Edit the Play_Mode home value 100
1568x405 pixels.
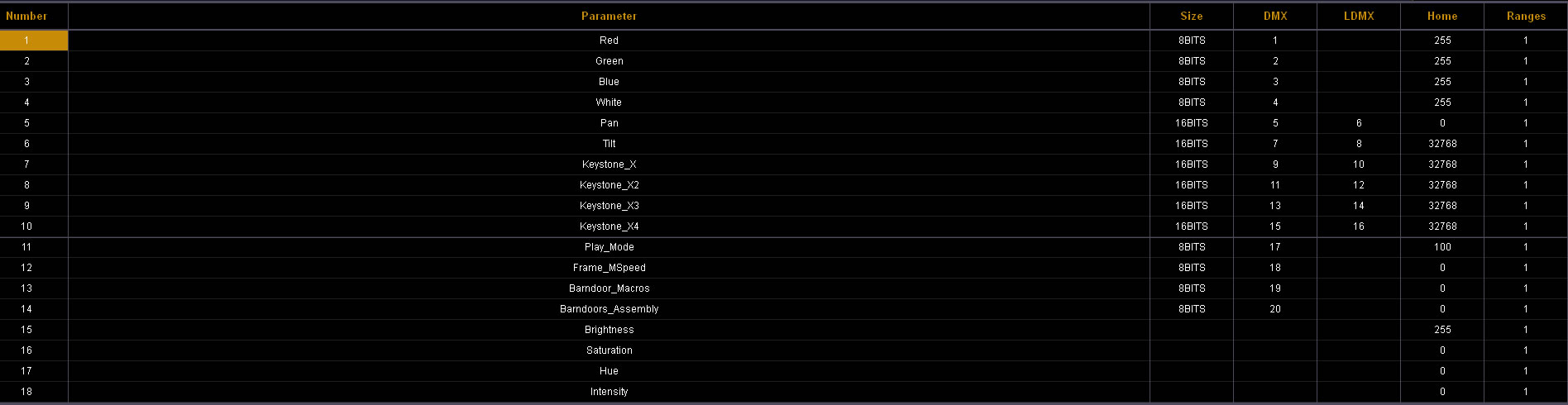(1442, 247)
